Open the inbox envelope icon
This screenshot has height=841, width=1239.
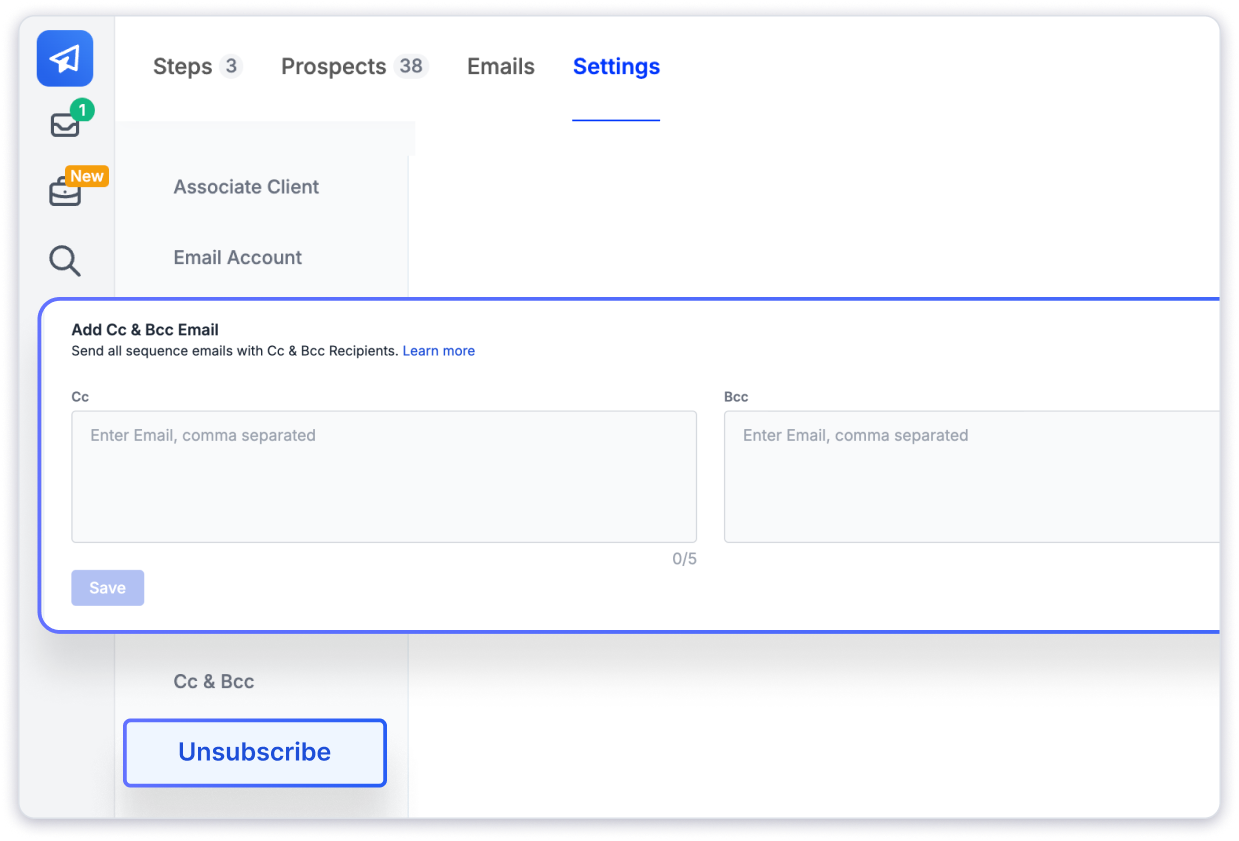(x=64, y=126)
